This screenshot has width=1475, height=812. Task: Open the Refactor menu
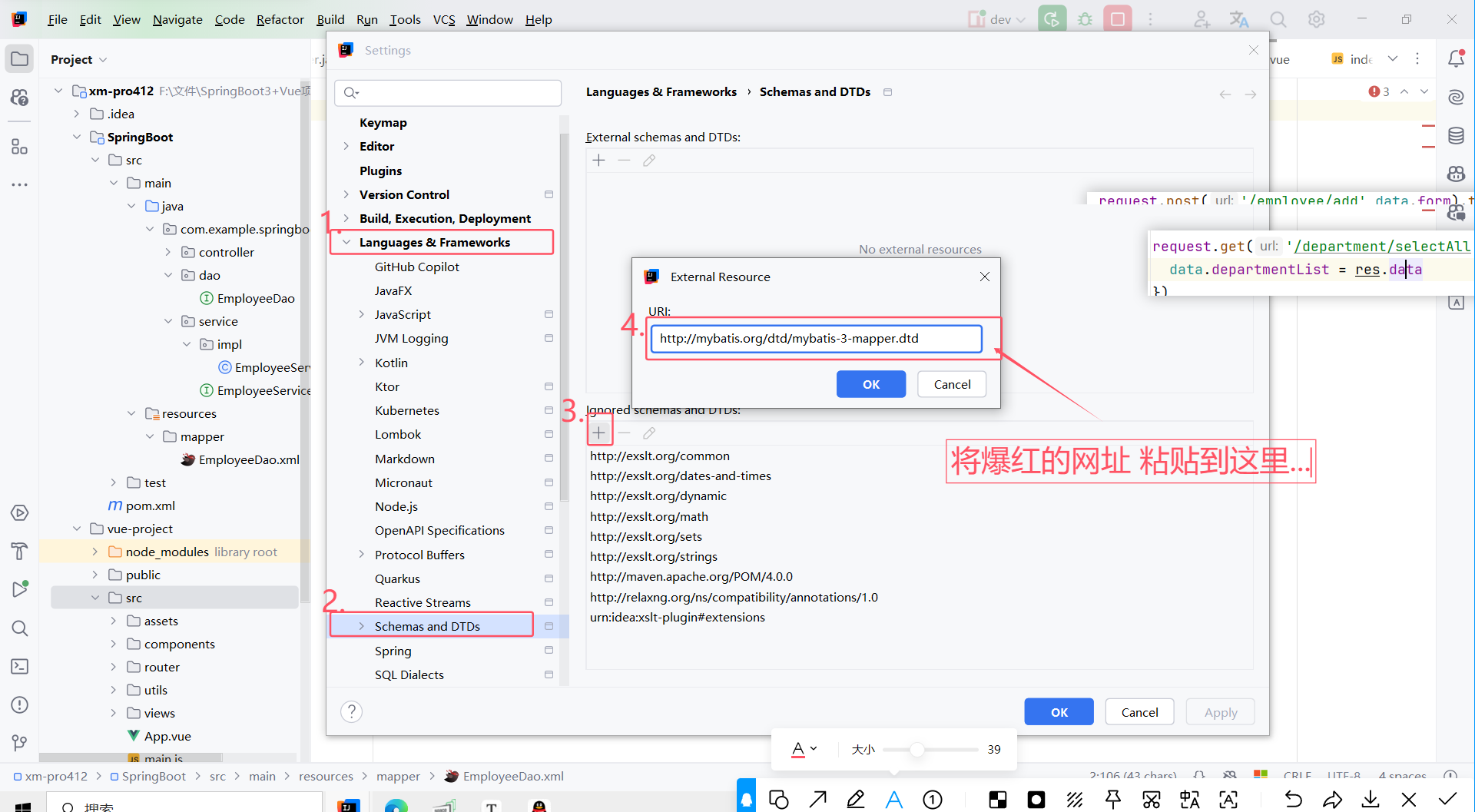click(280, 19)
